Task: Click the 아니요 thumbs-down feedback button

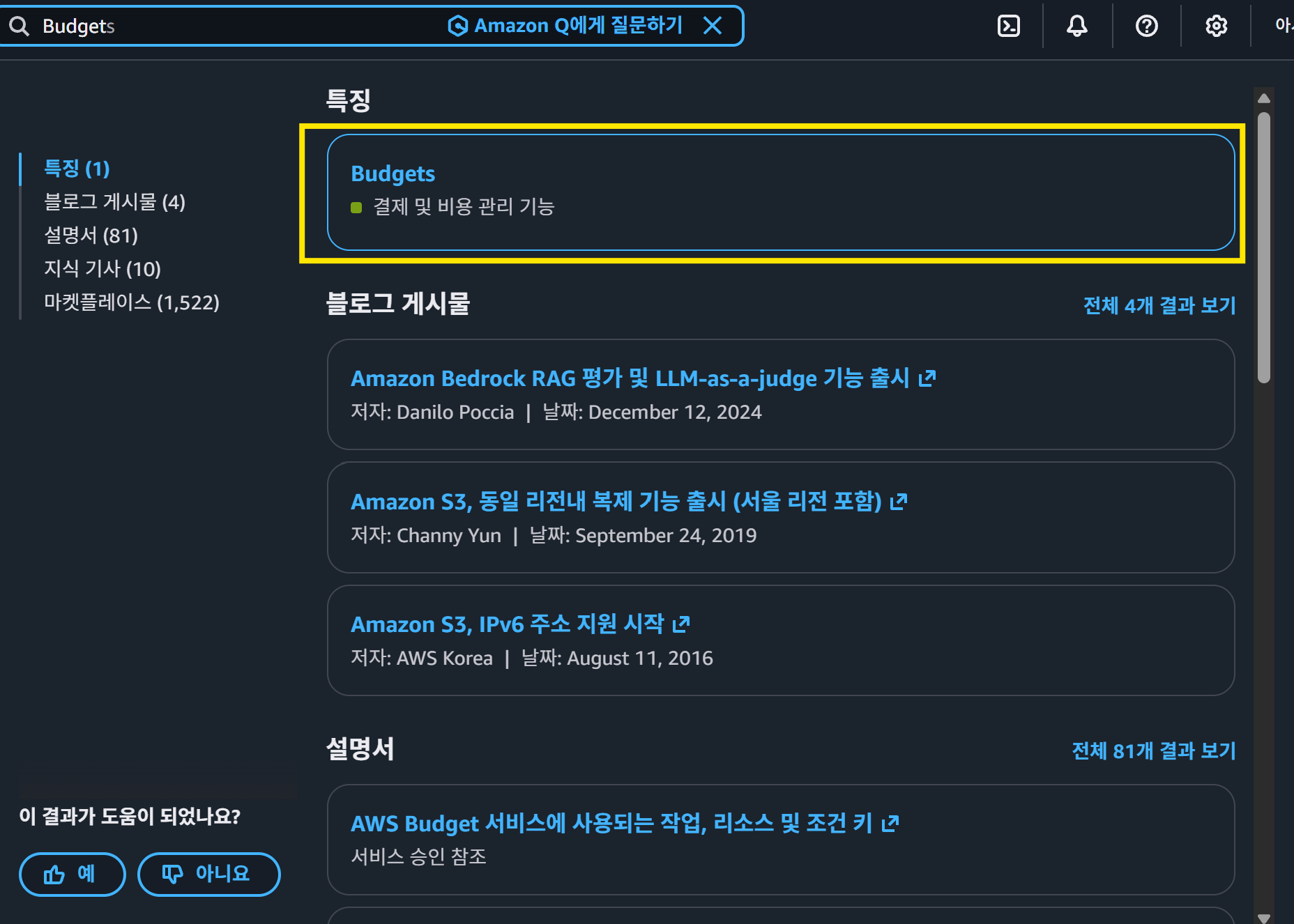Action: (x=209, y=874)
